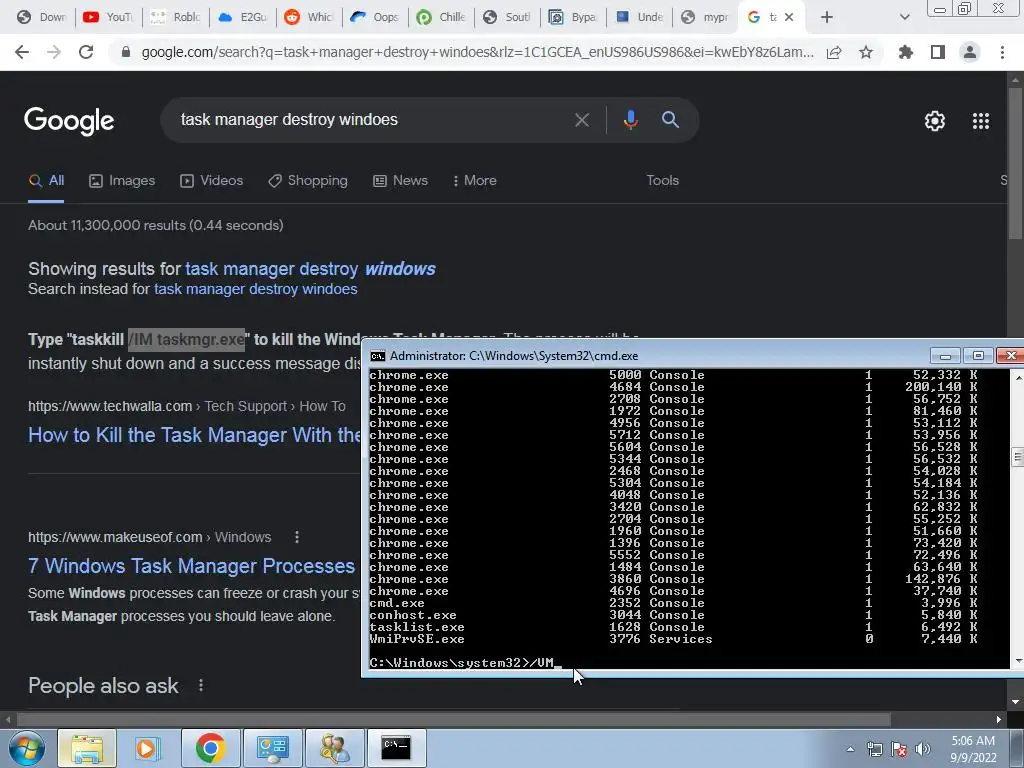Click the taskbar clock showing 5:06 AM

click(973, 749)
